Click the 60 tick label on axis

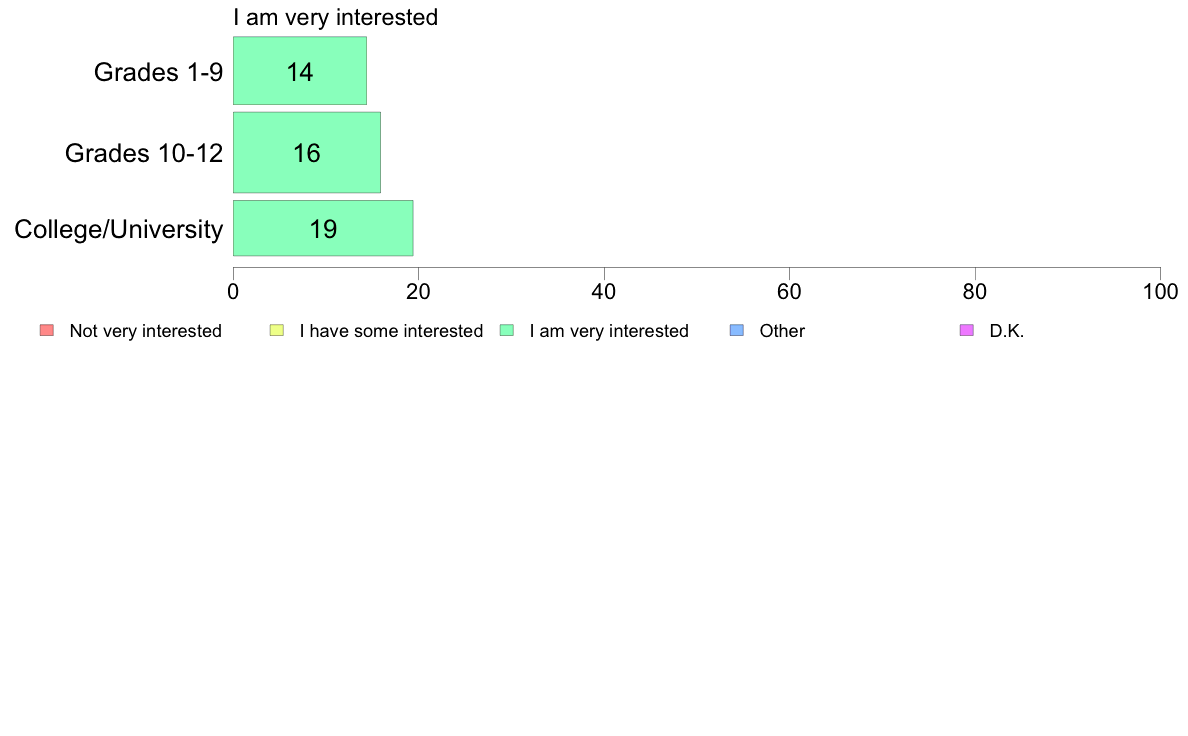click(x=789, y=292)
